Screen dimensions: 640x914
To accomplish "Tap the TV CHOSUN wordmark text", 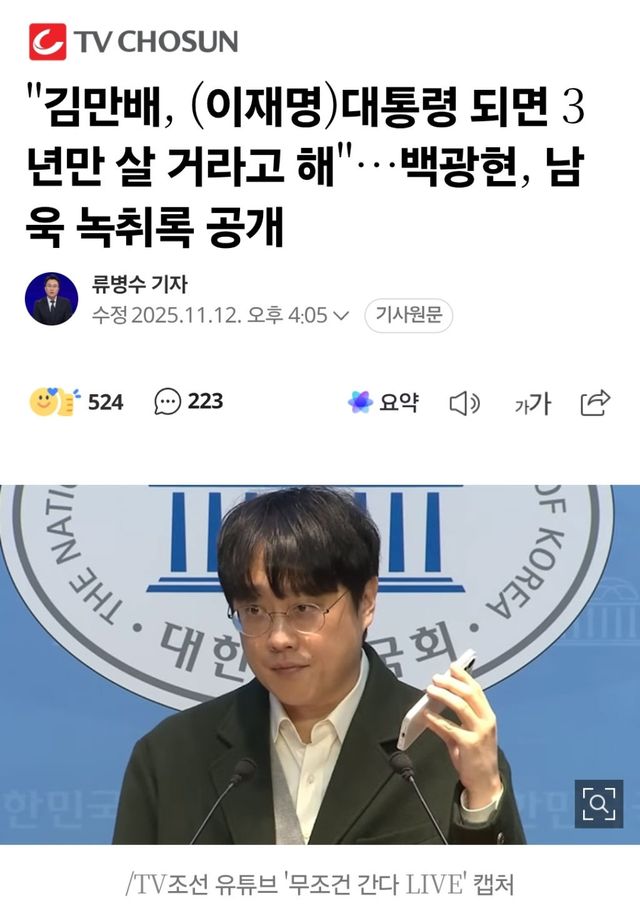I will pos(156,42).
